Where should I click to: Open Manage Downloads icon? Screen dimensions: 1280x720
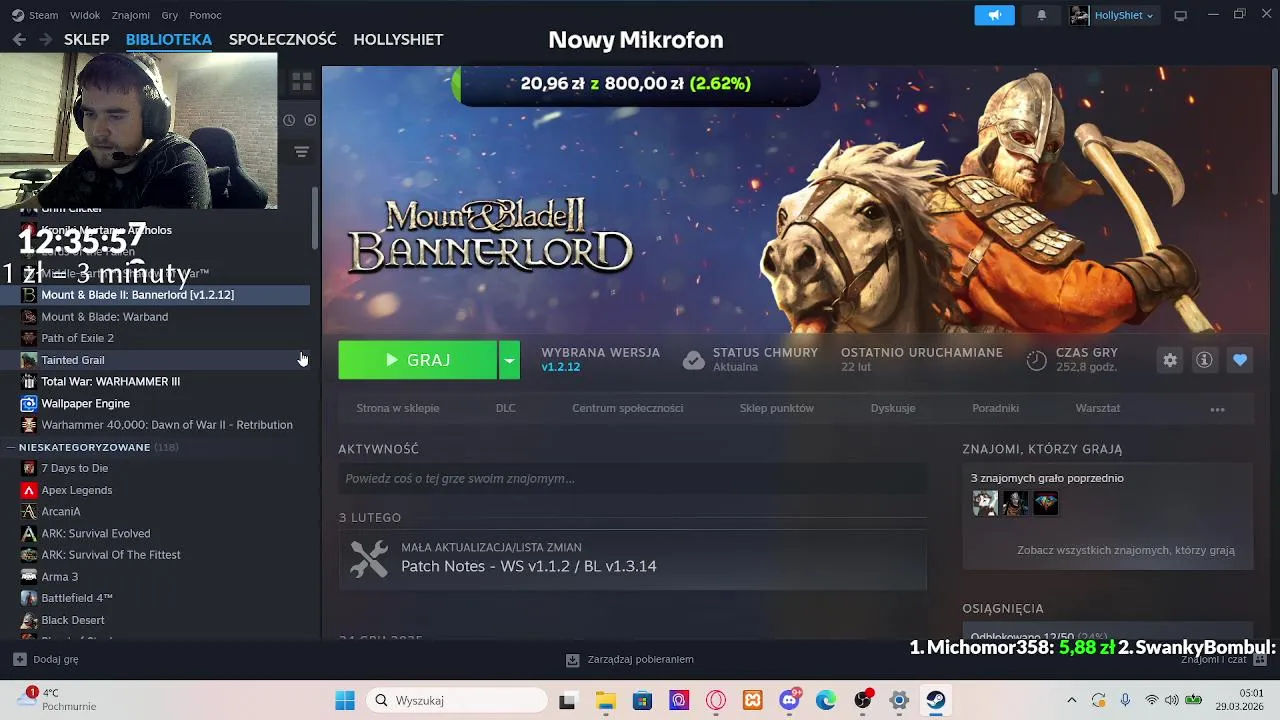pos(572,660)
